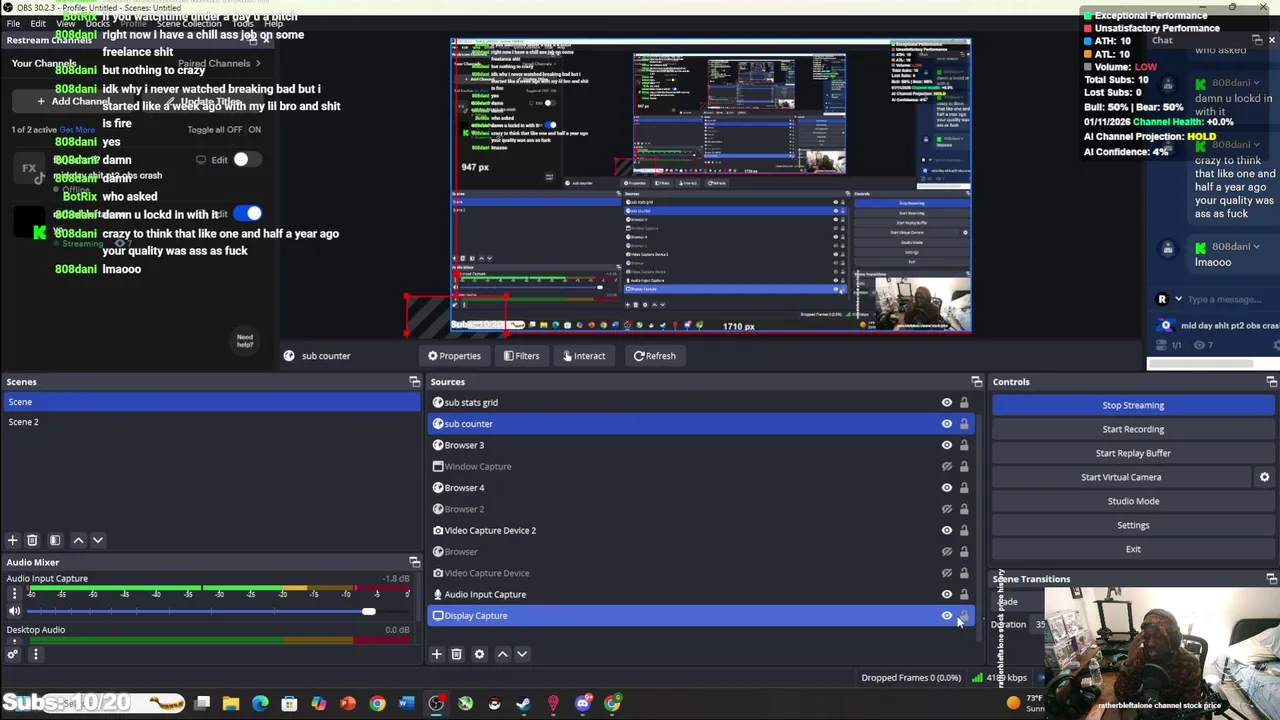
Task: Click Start Replay Buffer
Action: coord(1133,453)
